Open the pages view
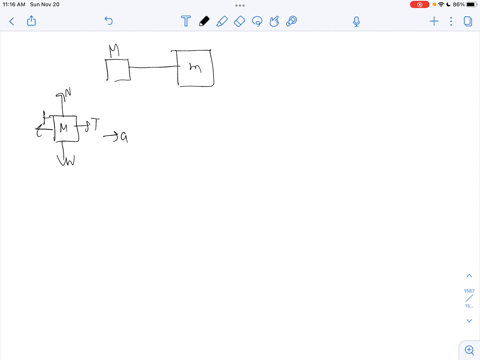 pos(468,21)
